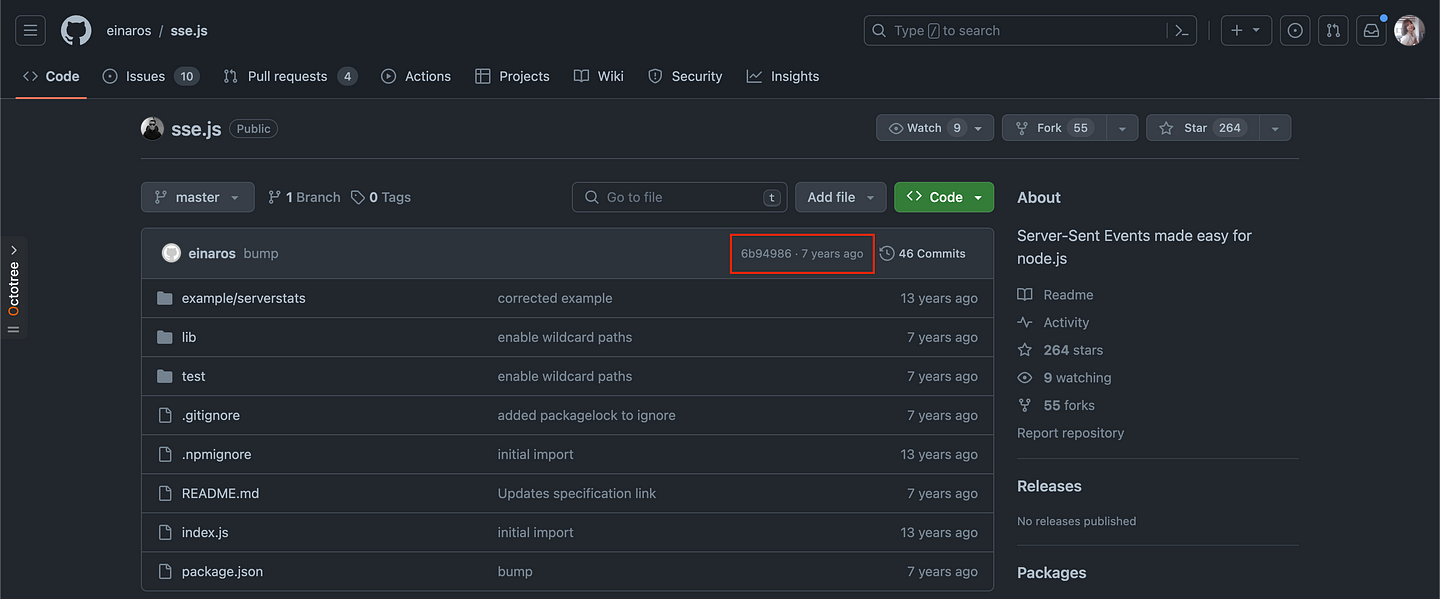Open the Packages heading link
Viewport: 1440px width, 599px height.
(x=1052, y=573)
